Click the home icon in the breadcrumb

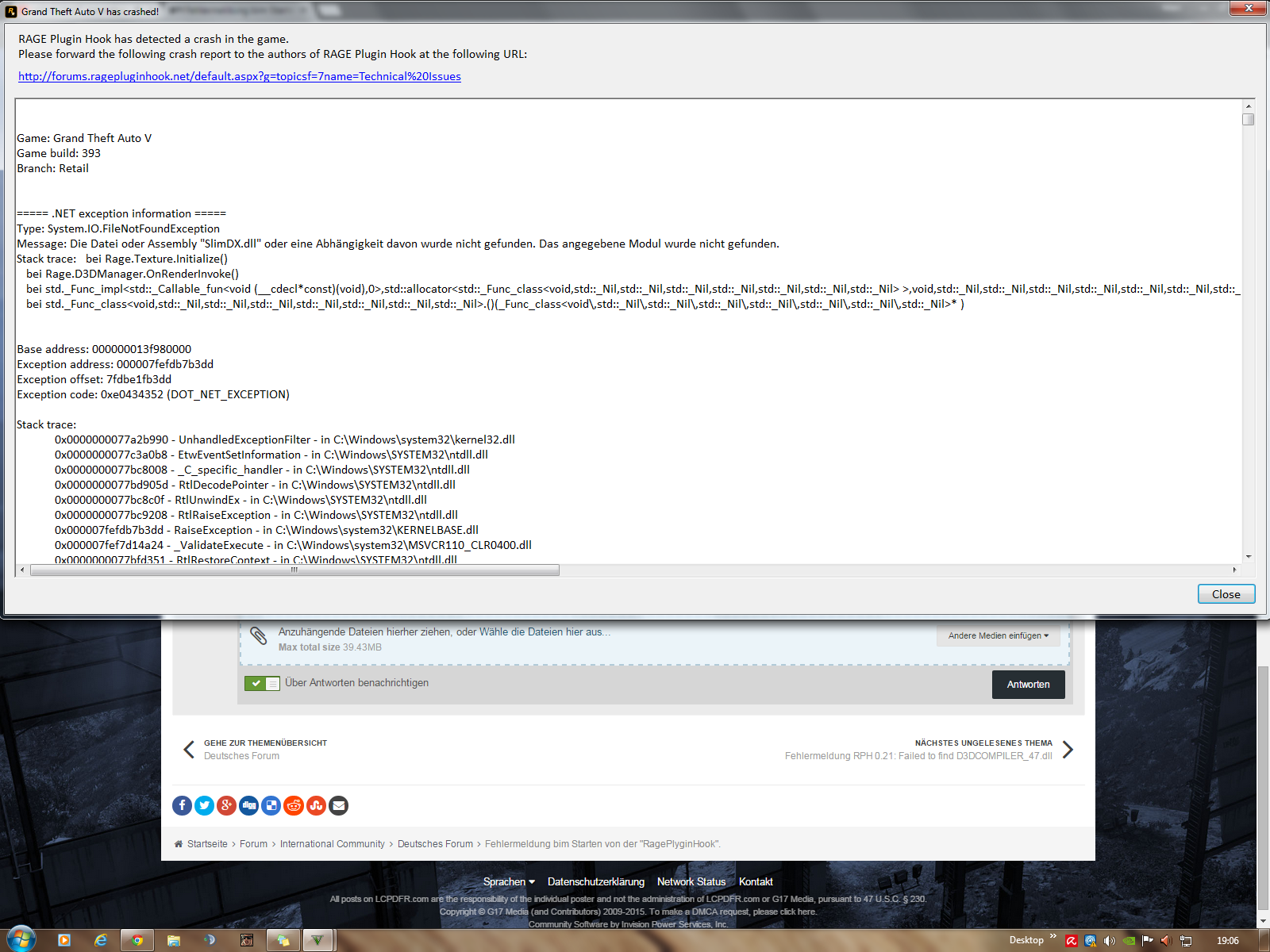(179, 844)
